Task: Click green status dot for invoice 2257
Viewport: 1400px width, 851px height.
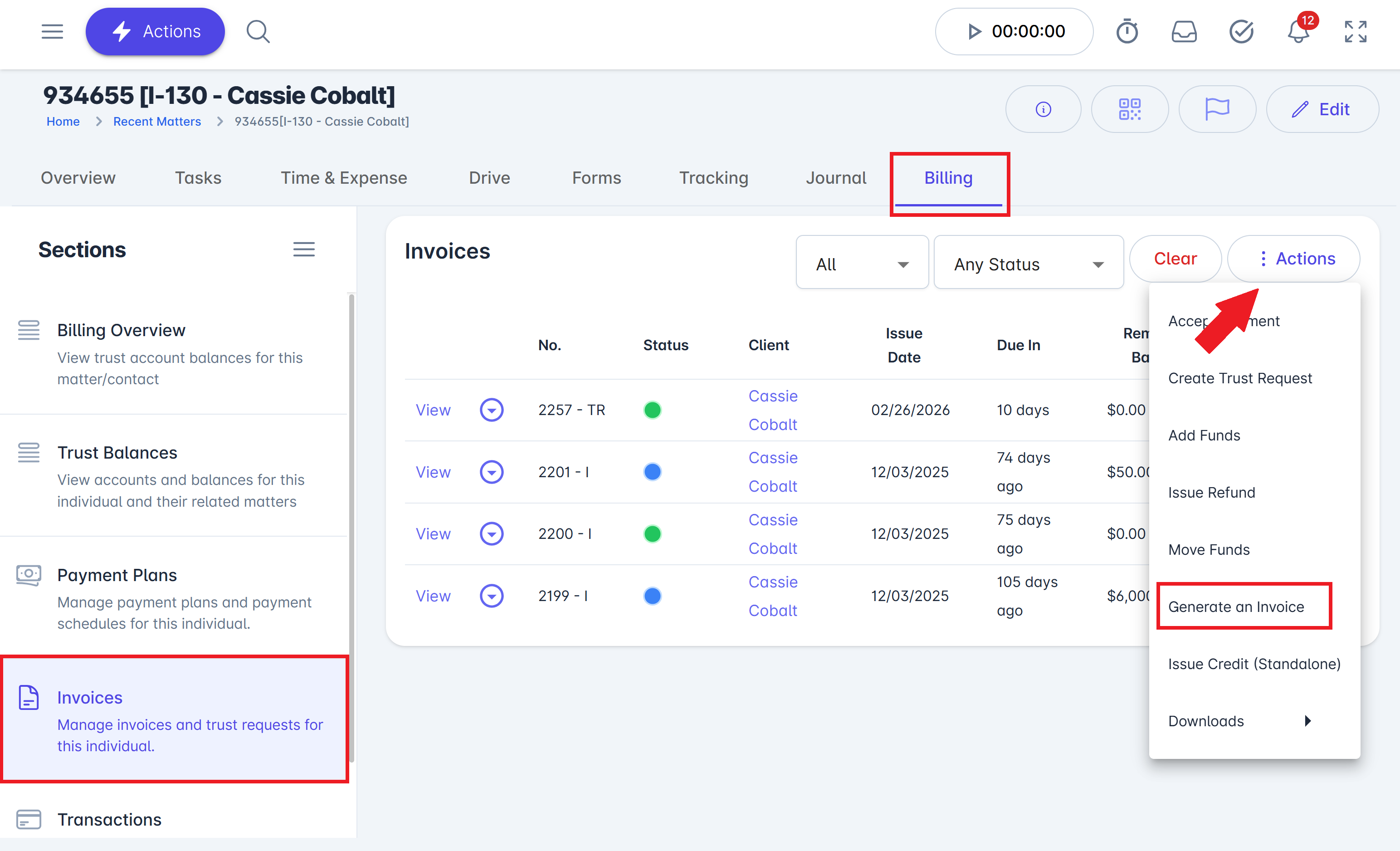Action: 652,410
